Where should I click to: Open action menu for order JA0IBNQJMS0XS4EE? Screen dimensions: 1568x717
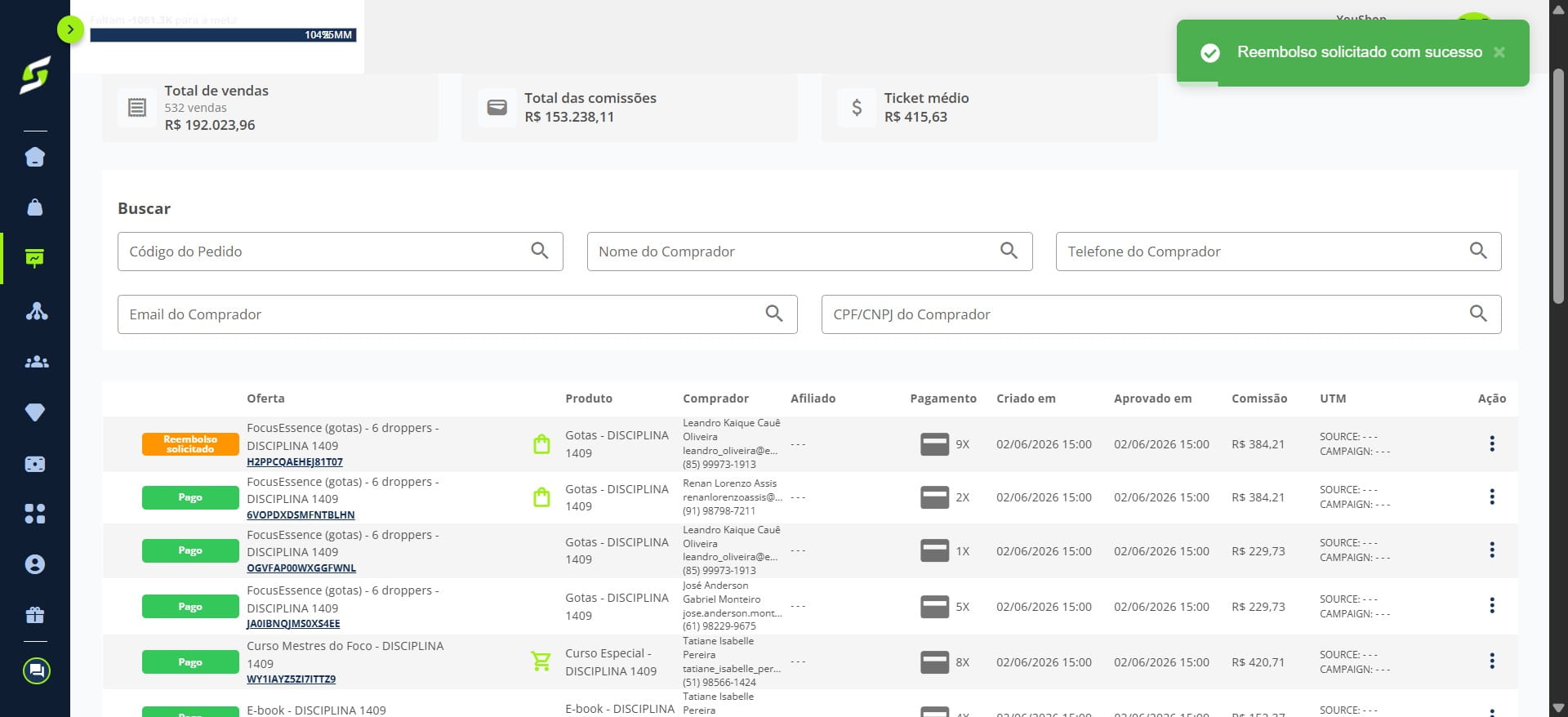[1492, 605]
